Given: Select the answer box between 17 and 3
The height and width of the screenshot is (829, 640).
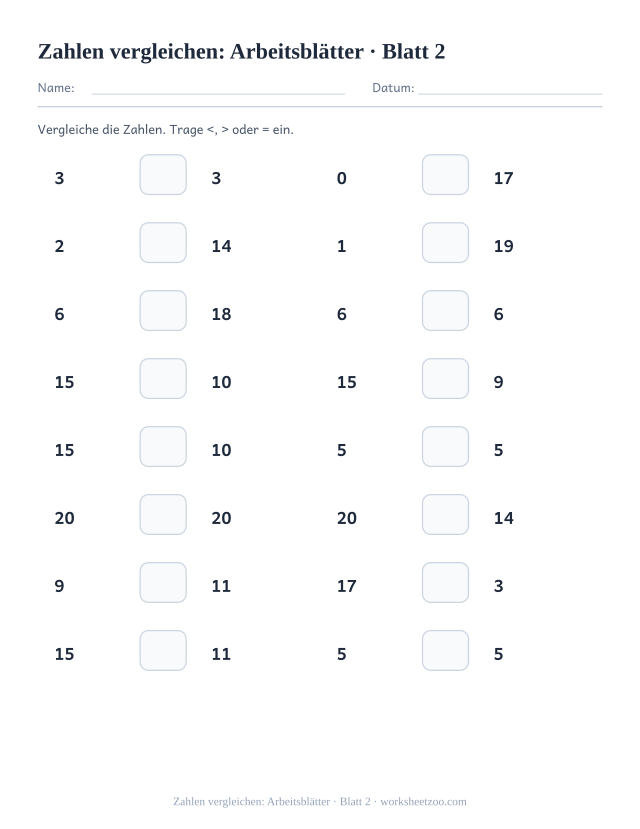Looking at the screenshot, I should 445,583.
